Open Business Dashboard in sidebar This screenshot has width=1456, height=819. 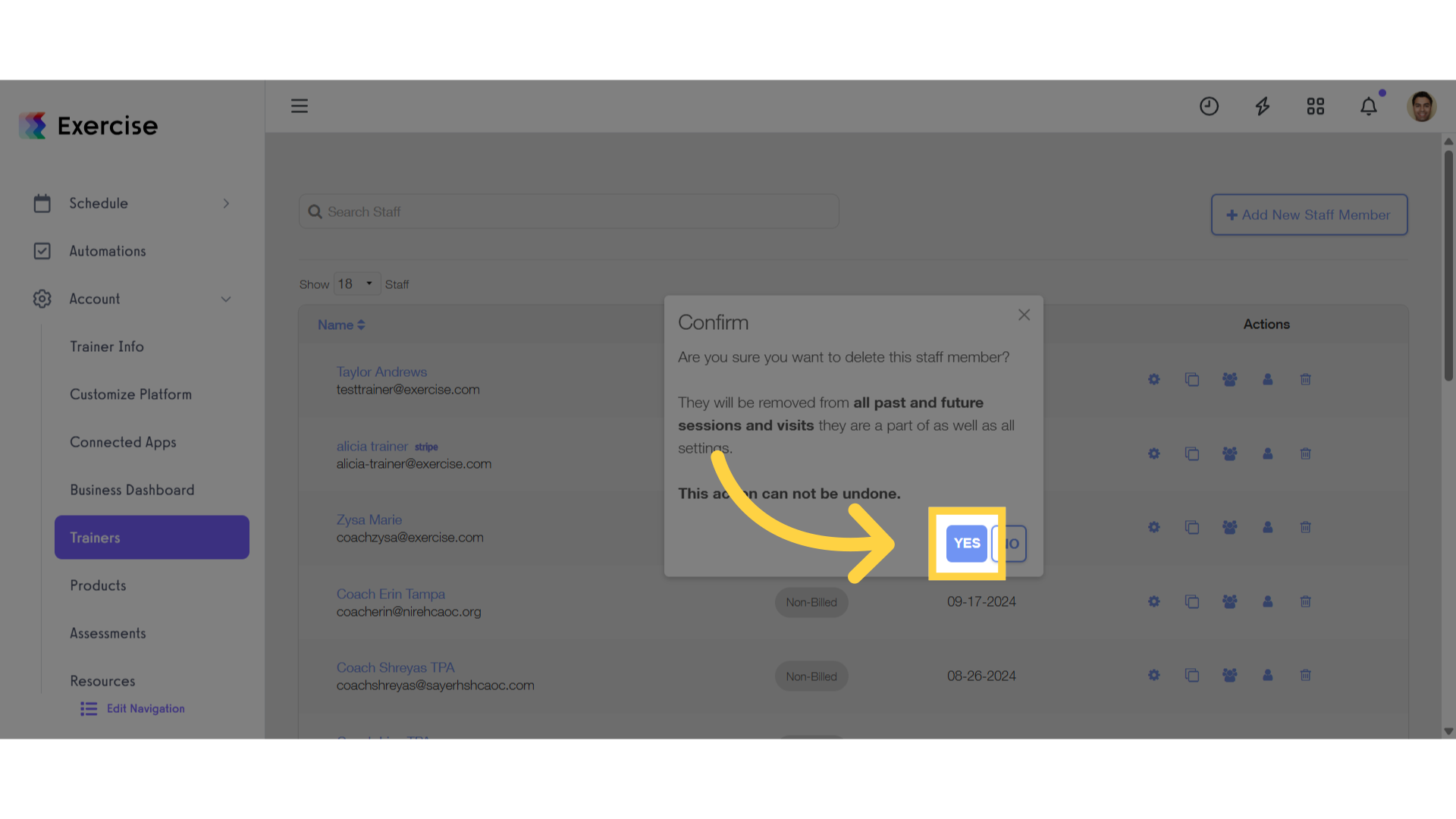132,490
